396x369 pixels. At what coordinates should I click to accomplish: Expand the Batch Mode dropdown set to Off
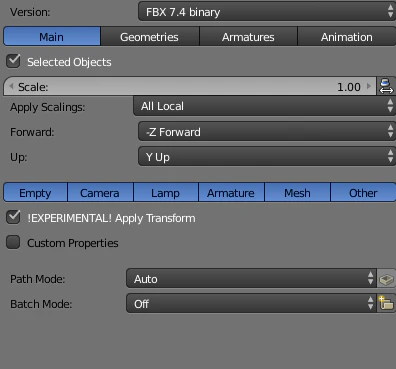251,303
